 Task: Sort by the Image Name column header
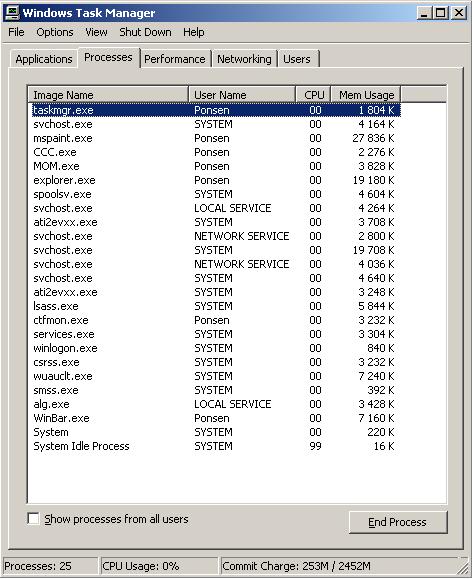pos(108,95)
